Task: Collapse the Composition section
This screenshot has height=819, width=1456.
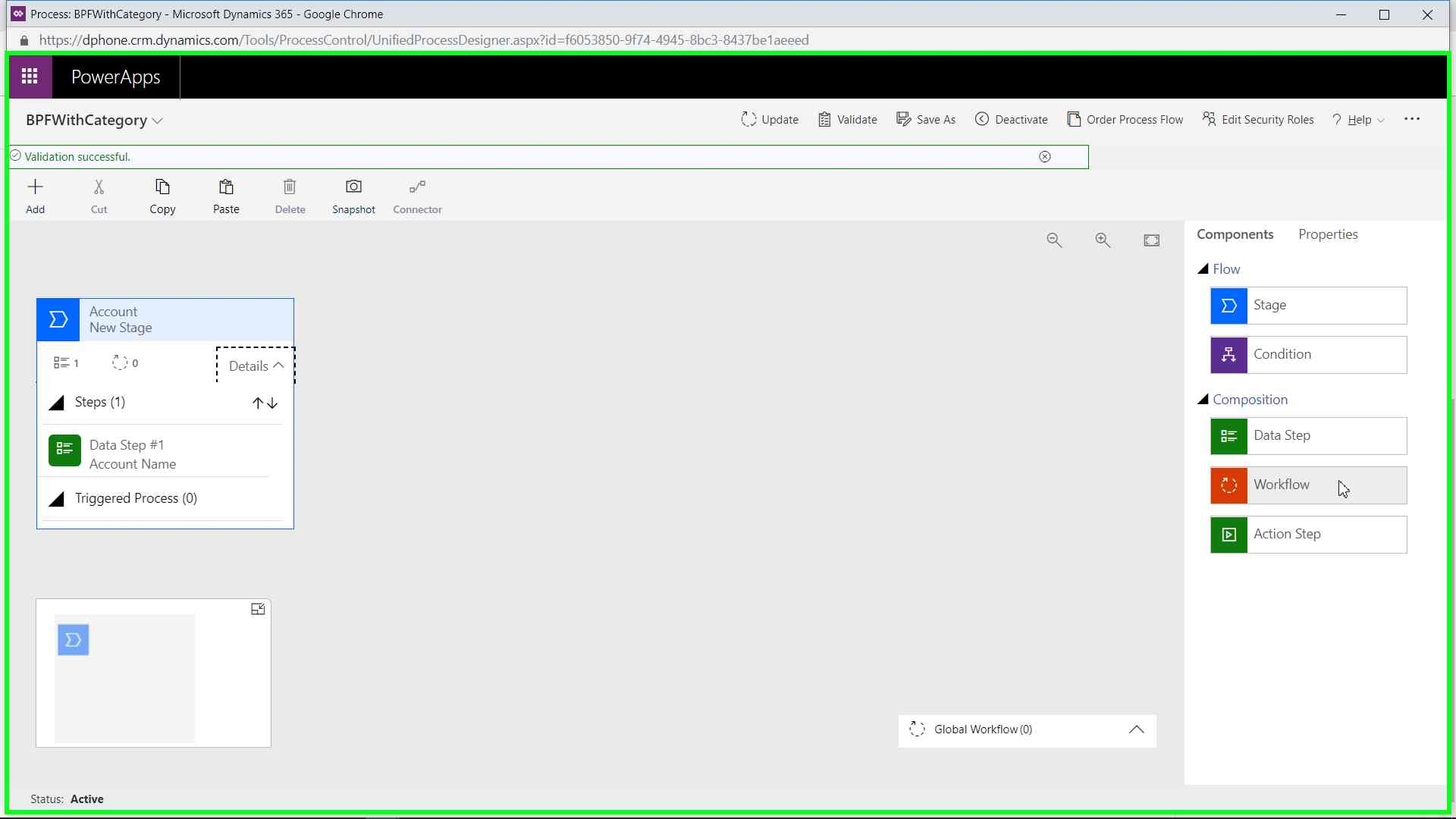Action: pyautogui.click(x=1203, y=400)
